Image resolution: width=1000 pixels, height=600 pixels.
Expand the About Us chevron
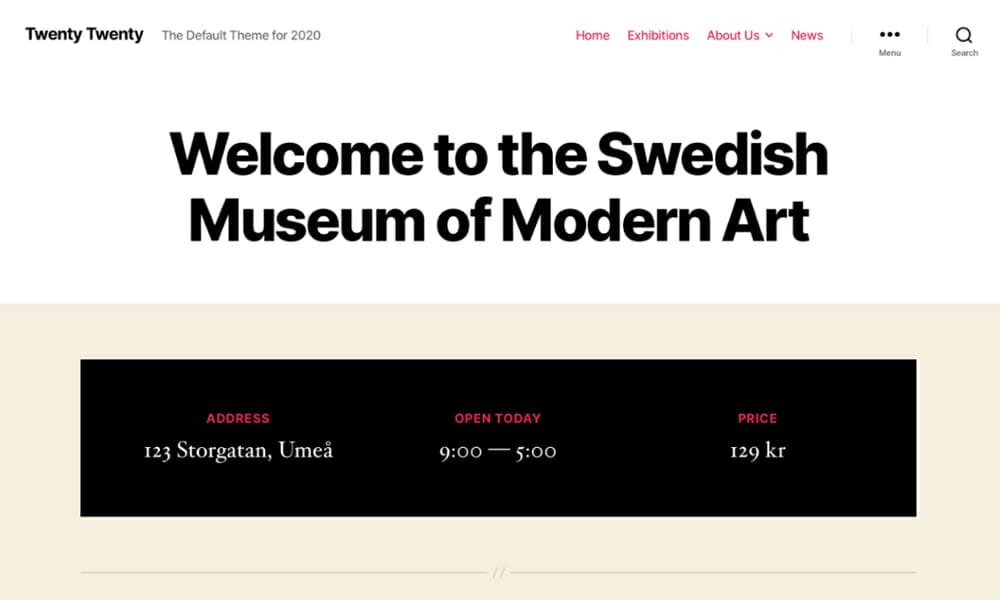pyautogui.click(x=769, y=35)
